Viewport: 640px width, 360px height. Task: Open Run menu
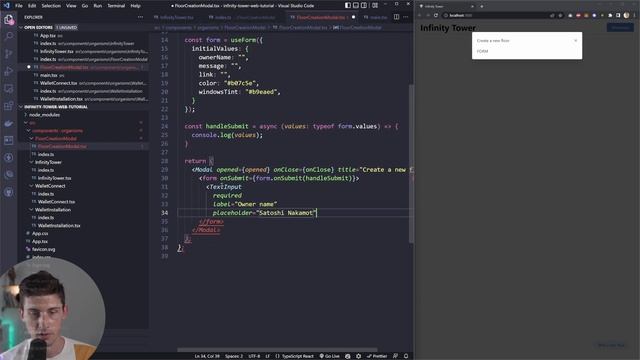point(98,6)
